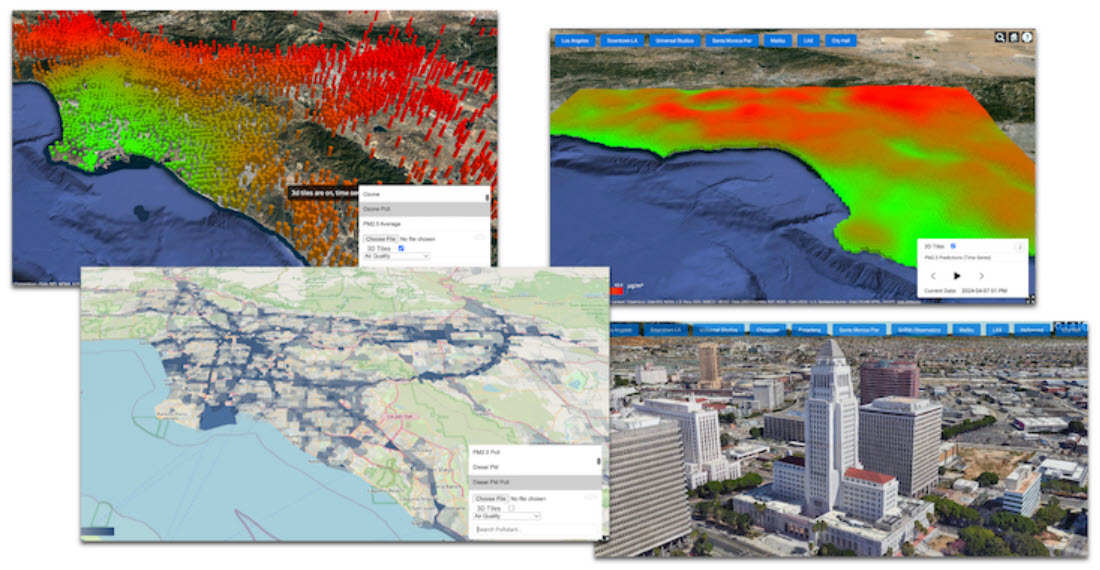This screenshot has height=570, width=1100.
Task: Click Griffith Observatory button in 3D city window
Action: point(919,330)
